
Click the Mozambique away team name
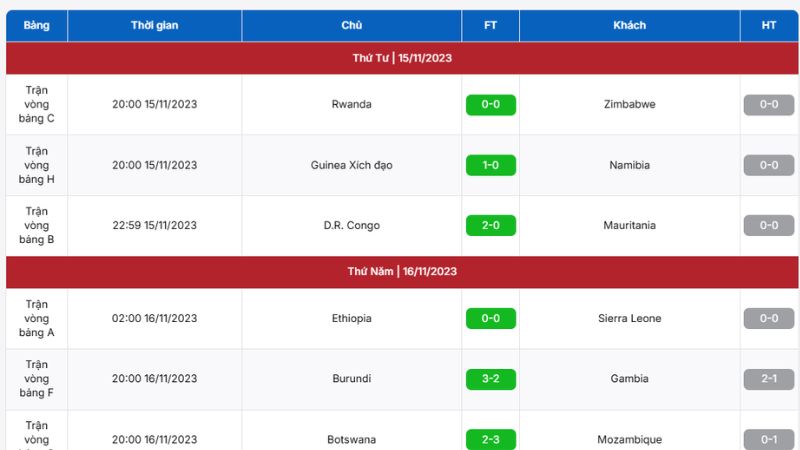pyautogui.click(x=630, y=439)
